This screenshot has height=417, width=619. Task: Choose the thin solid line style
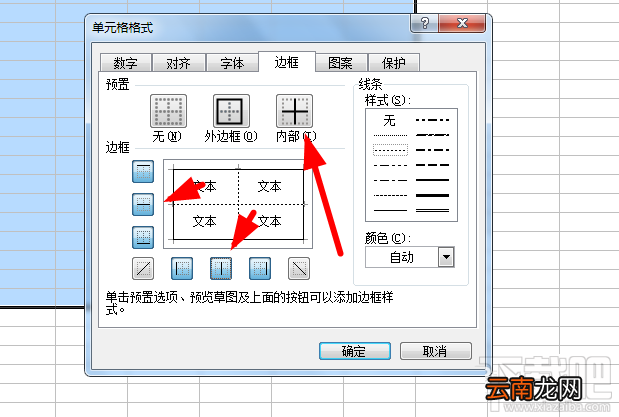point(390,210)
